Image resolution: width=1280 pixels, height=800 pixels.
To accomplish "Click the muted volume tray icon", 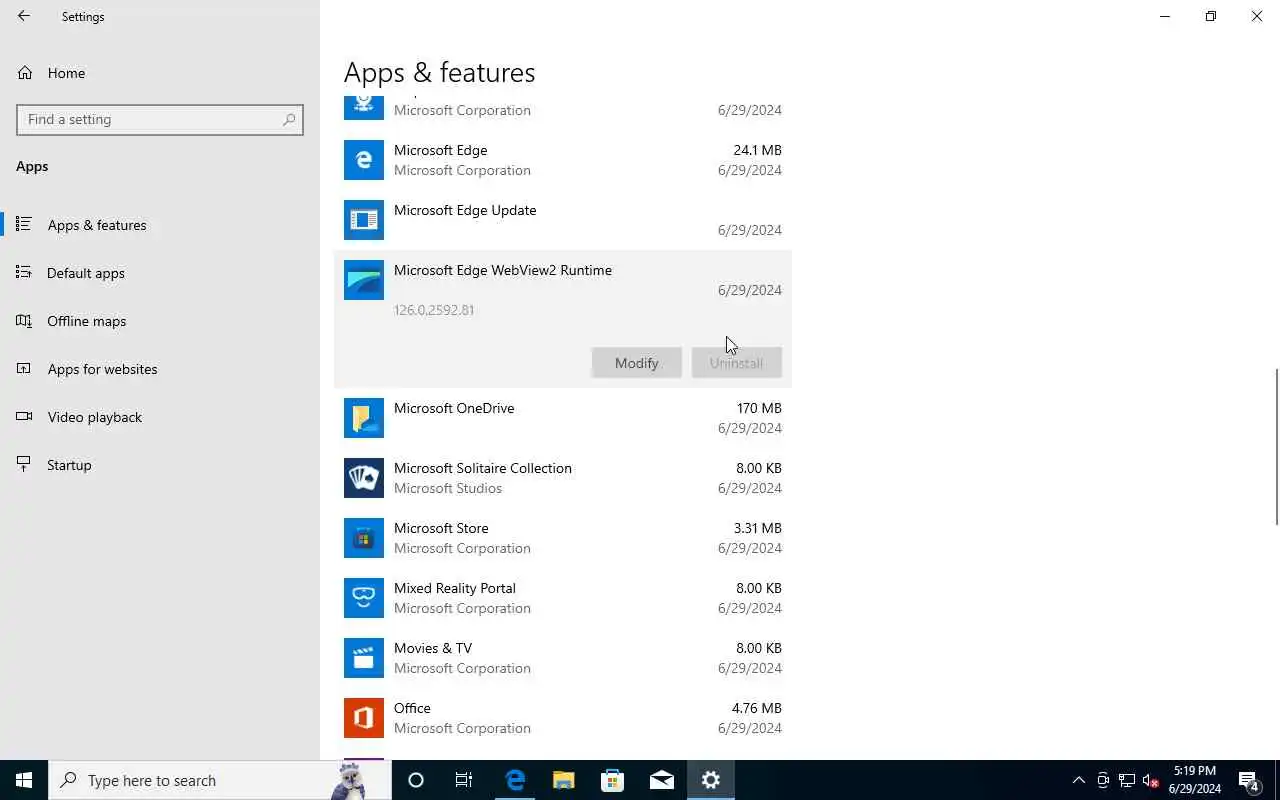I will click(x=1151, y=780).
